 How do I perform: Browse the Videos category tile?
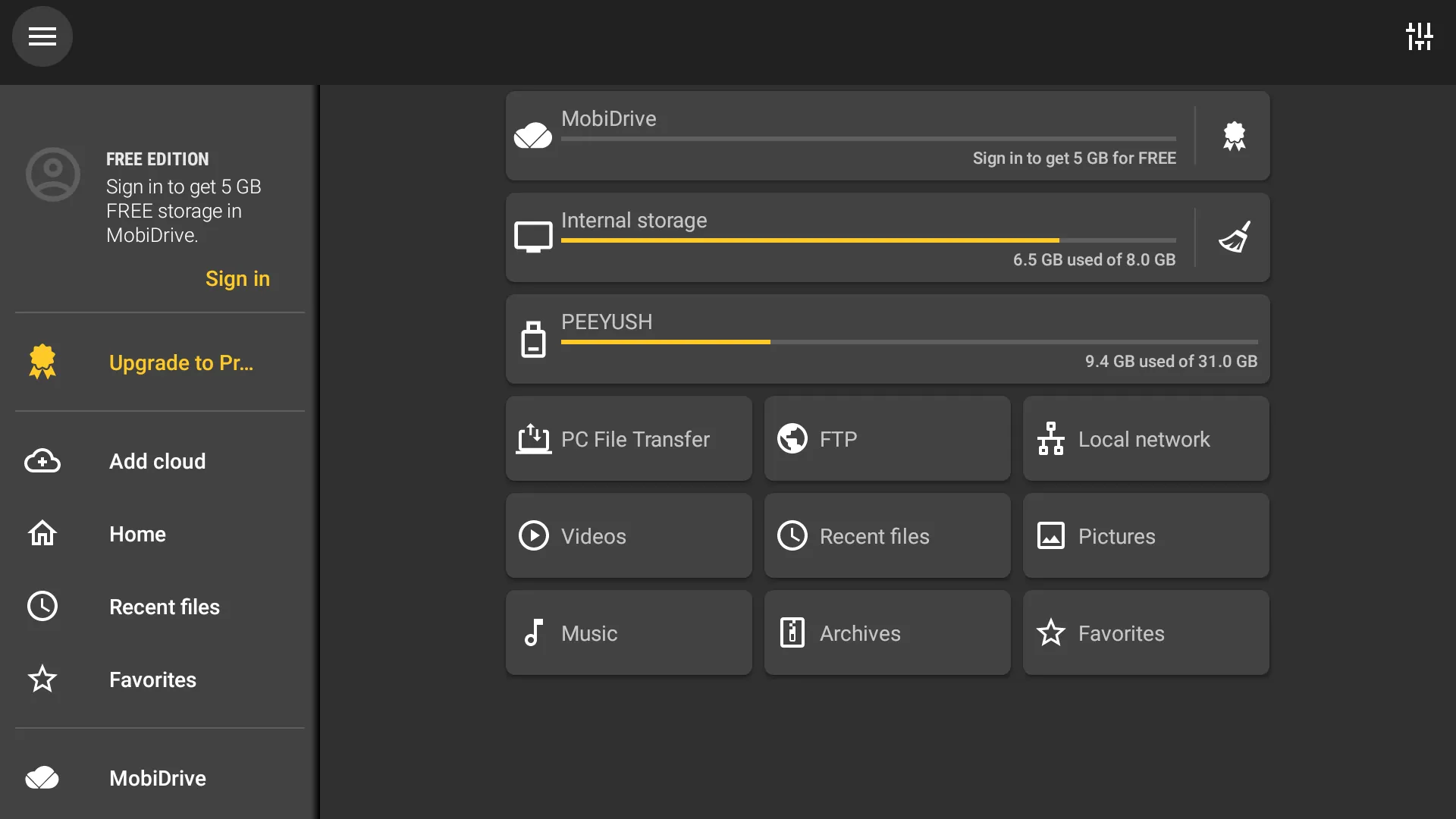pyautogui.click(x=629, y=535)
